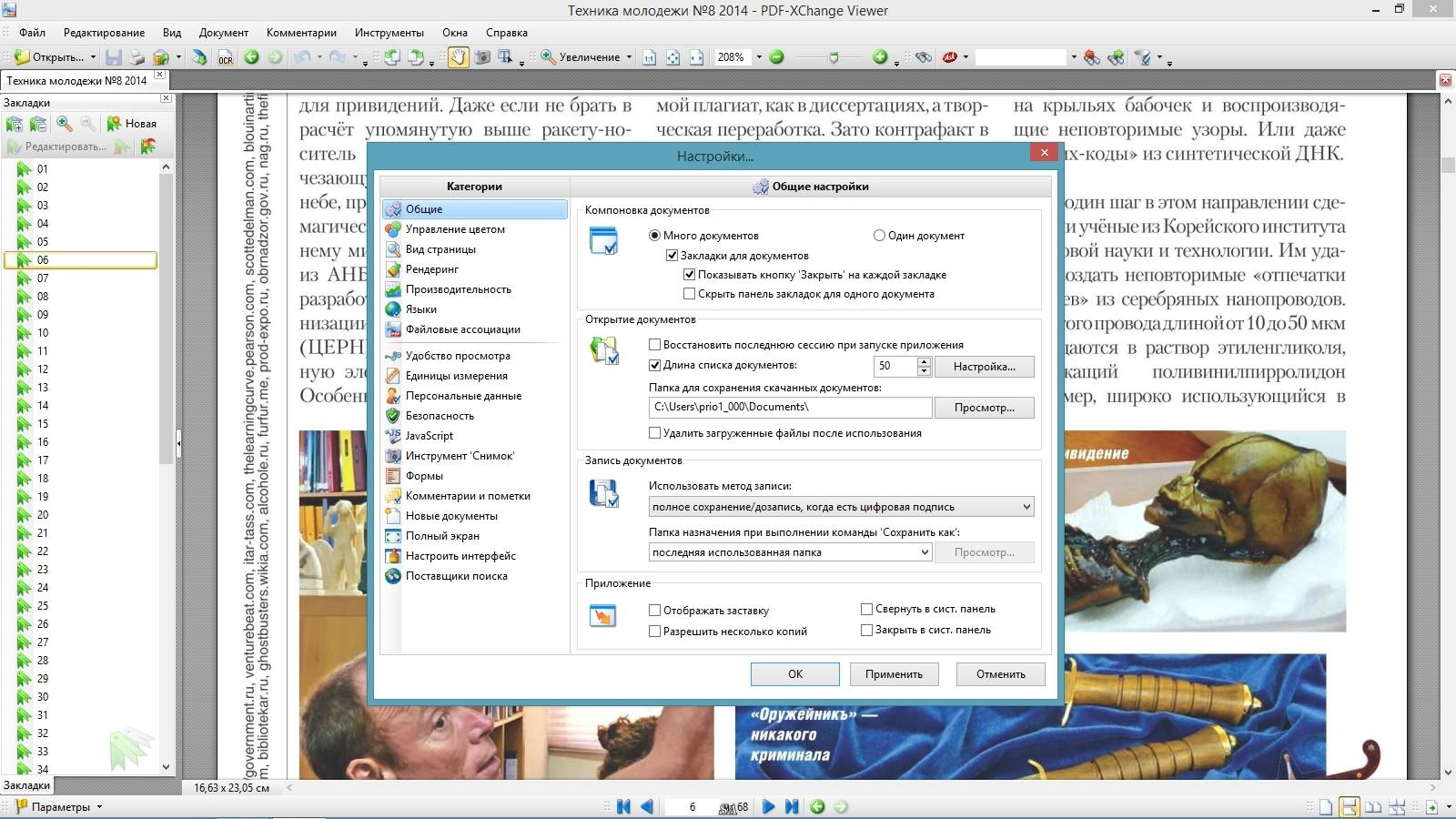The image size is (1456, 819).
Task: Go to next page arrow
Action: tap(768, 806)
